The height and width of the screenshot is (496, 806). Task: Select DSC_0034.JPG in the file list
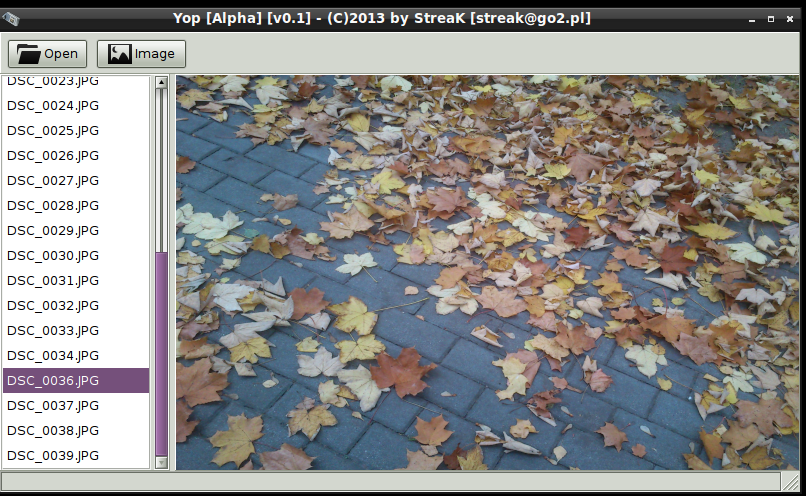76,356
